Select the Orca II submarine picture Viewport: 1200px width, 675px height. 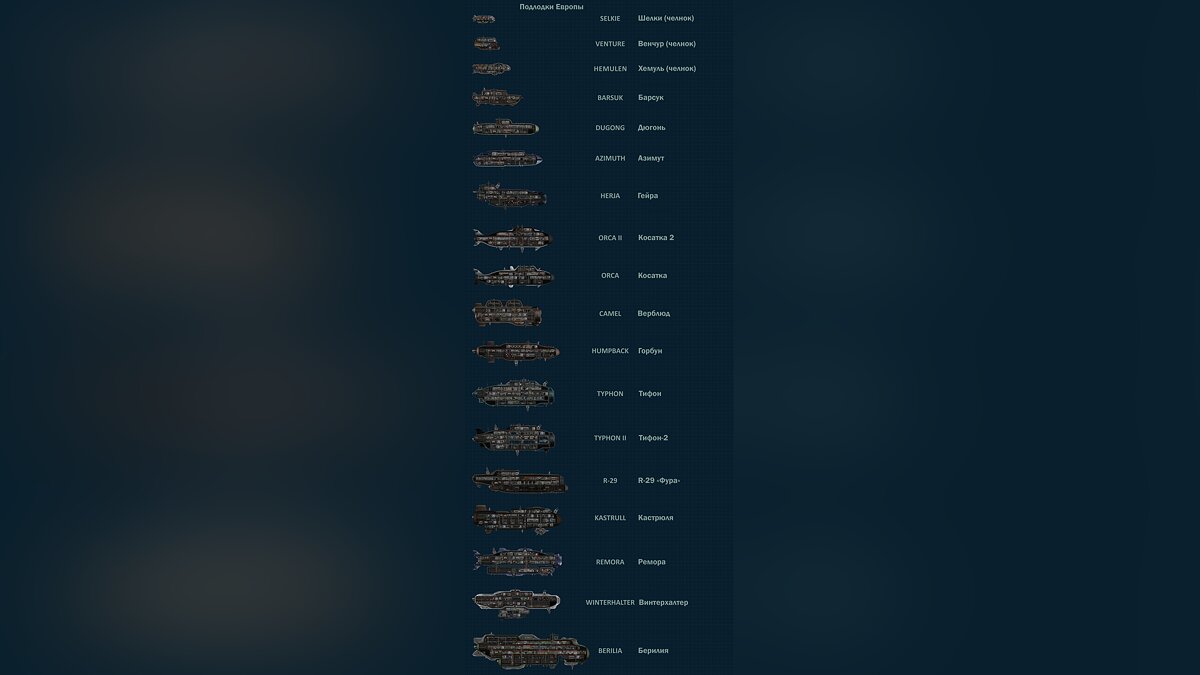(512, 237)
